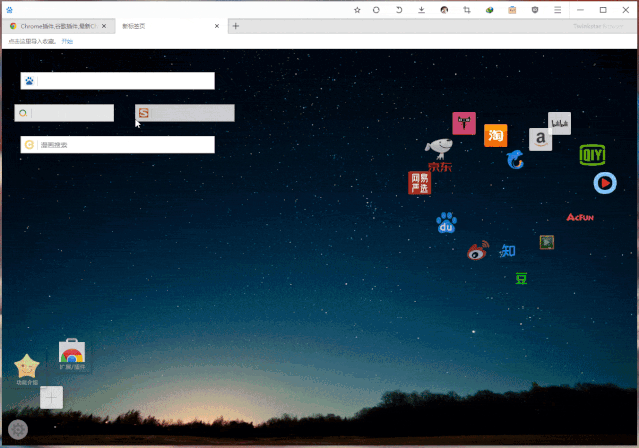This screenshot has width=639, height=448.
Task: Open the AcFun shortcut icon
Action: click(x=580, y=217)
